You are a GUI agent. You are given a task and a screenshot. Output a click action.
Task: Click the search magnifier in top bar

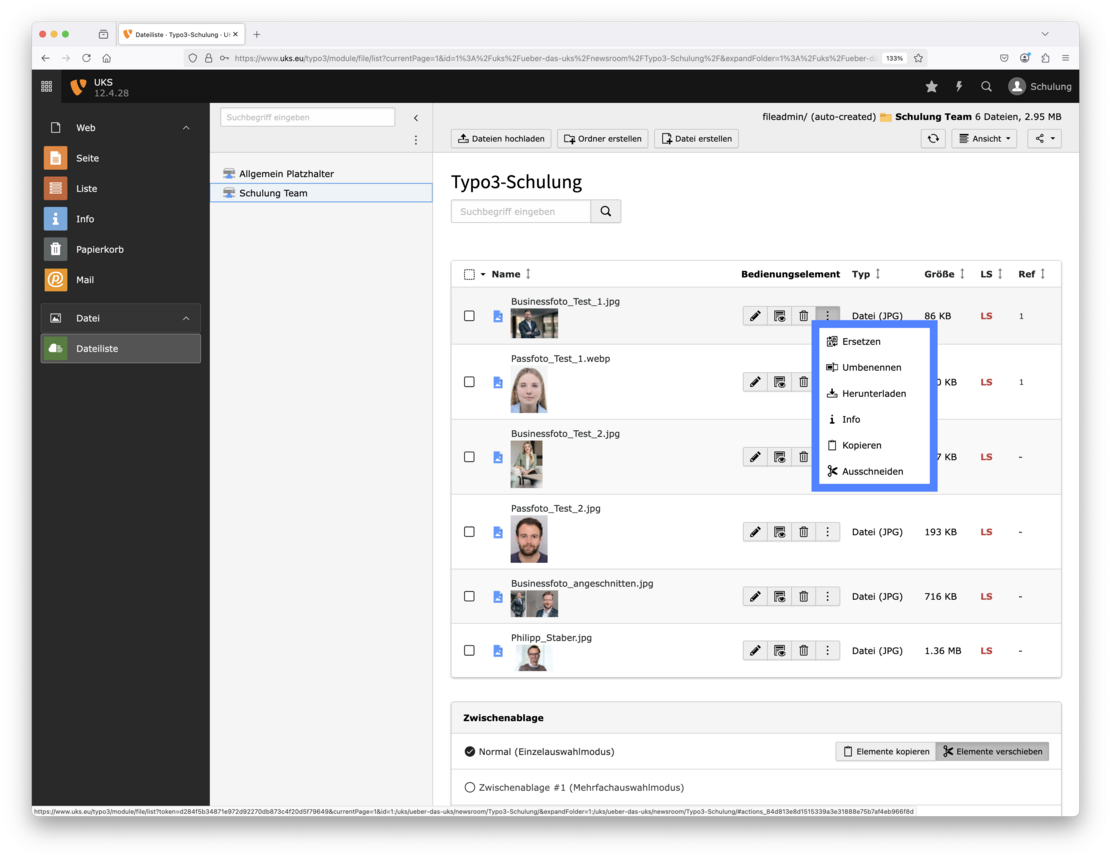(x=986, y=87)
